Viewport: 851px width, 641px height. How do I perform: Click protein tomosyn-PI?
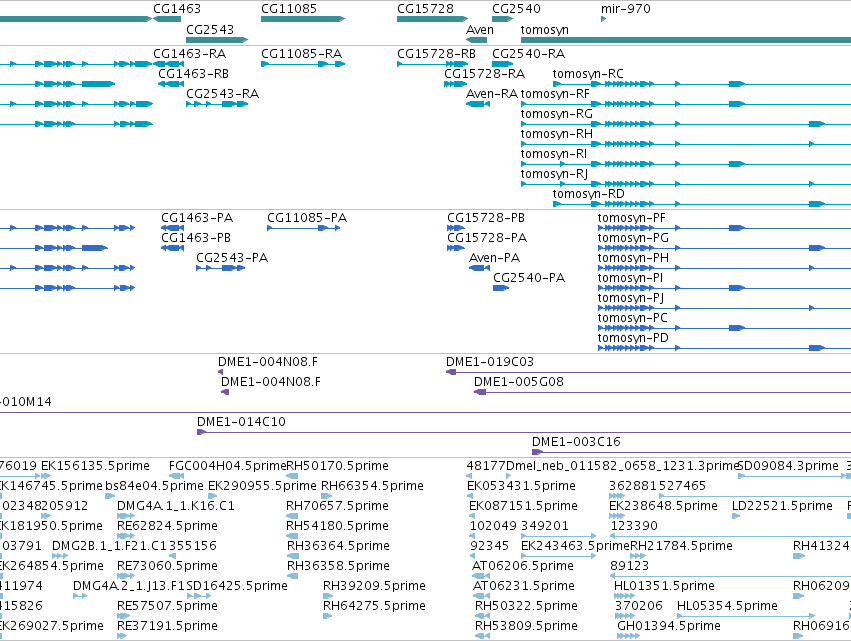point(631,279)
